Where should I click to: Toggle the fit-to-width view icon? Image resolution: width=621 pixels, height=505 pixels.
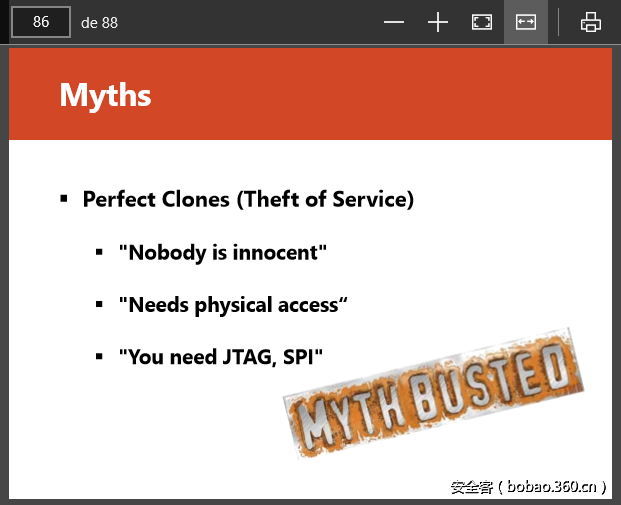[526, 22]
